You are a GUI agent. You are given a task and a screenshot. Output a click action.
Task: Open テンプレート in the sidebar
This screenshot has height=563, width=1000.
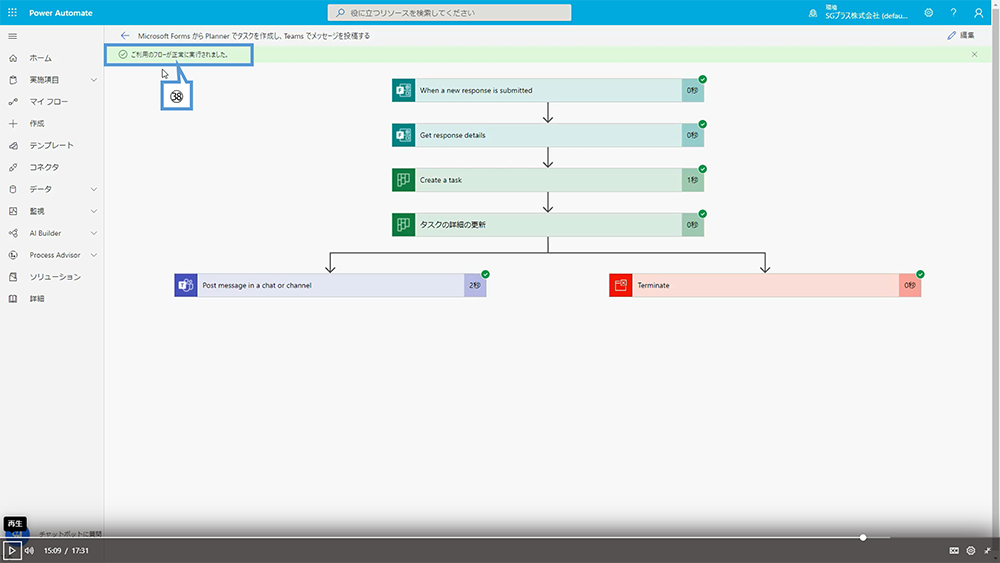point(52,145)
